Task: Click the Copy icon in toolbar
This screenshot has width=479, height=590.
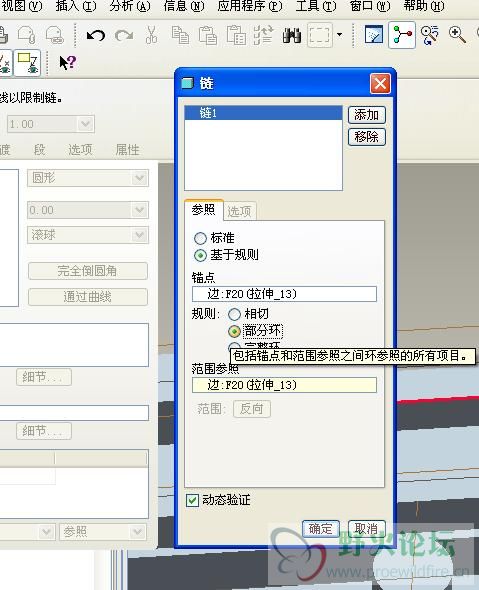Action: click(x=180, y=35)
